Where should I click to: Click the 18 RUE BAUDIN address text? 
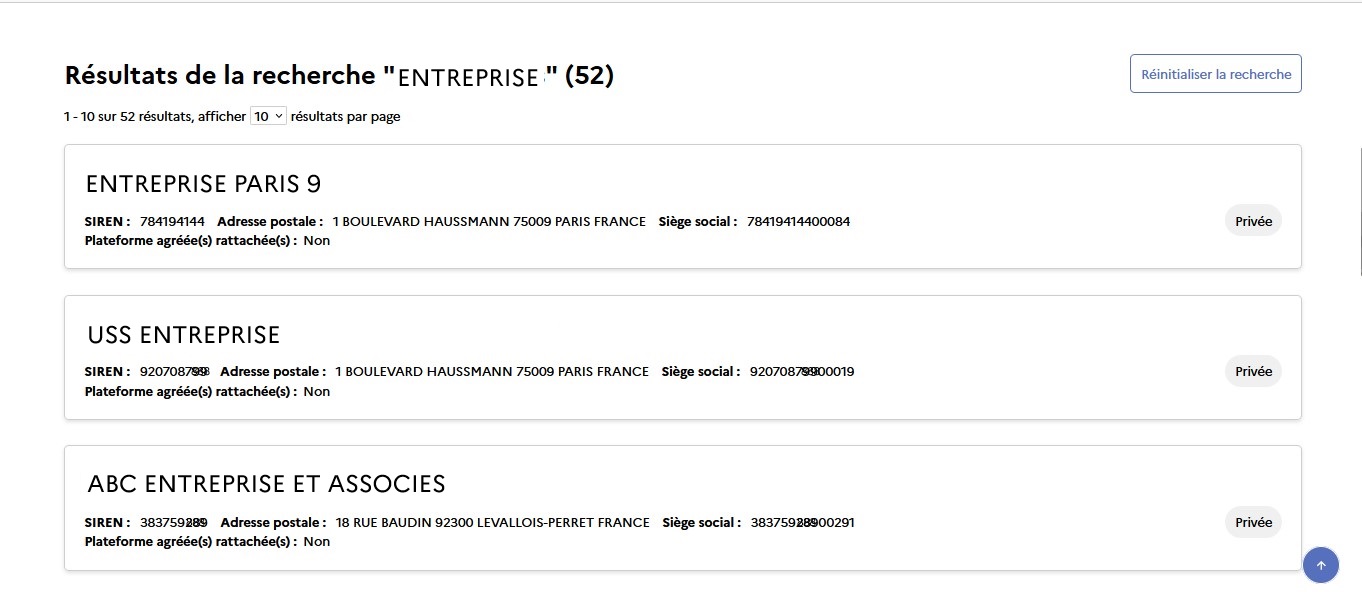(x=493, y=522)
